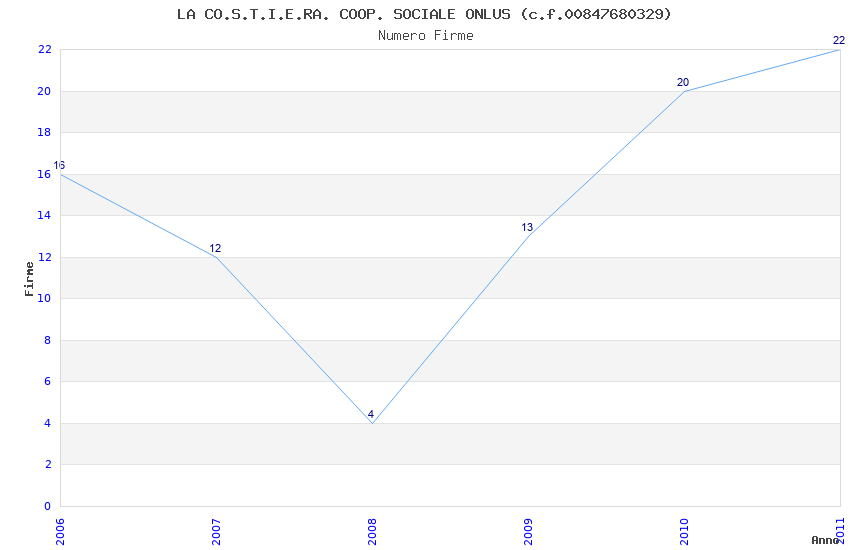This screenshot has height=550, width=850.
Task: Select the data label 16 for 2006
Action: (59, 165)
